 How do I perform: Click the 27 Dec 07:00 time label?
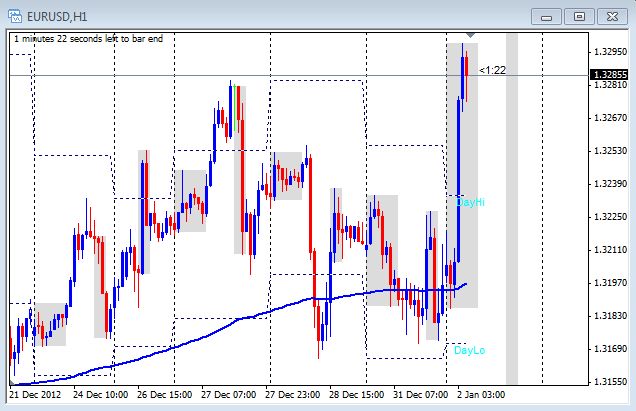click(x=228, y=394)
